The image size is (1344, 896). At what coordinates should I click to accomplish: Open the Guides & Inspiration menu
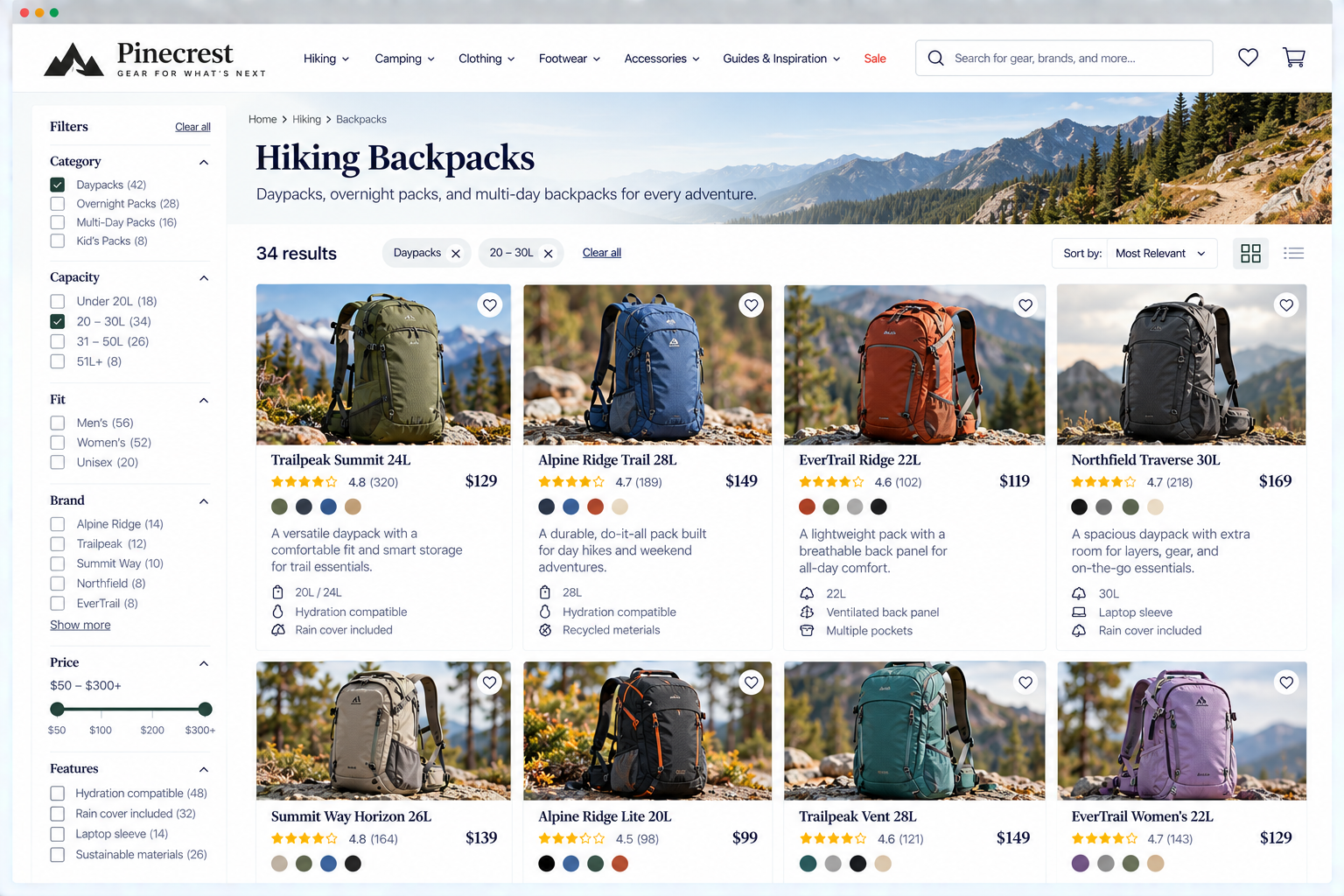[781, 59]
